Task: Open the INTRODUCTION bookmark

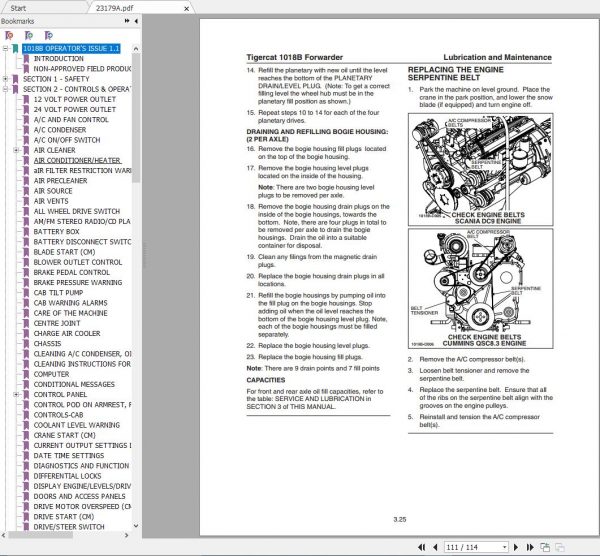Action: pos(59,59)
